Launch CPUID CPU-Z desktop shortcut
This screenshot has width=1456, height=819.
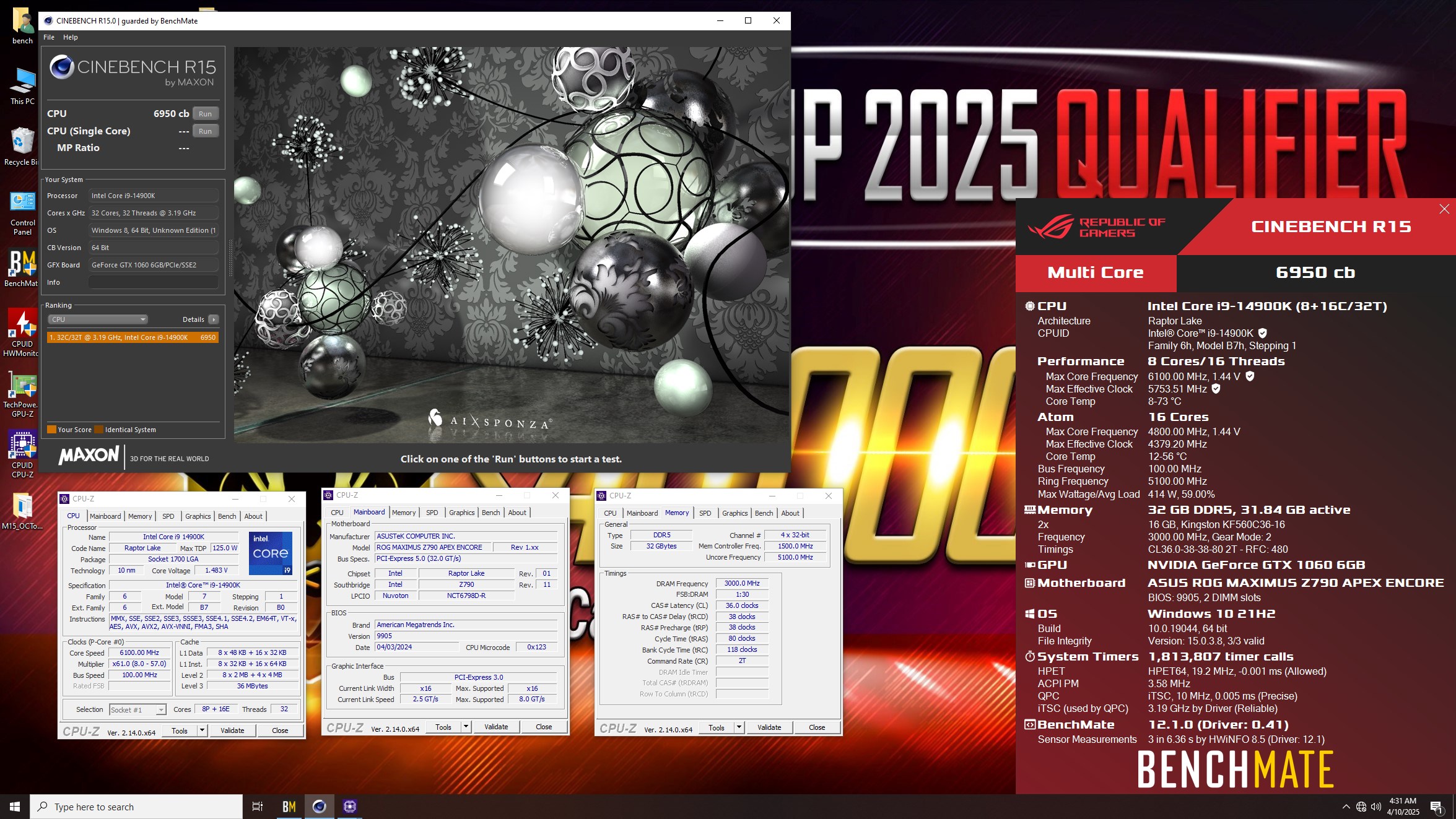22,455
